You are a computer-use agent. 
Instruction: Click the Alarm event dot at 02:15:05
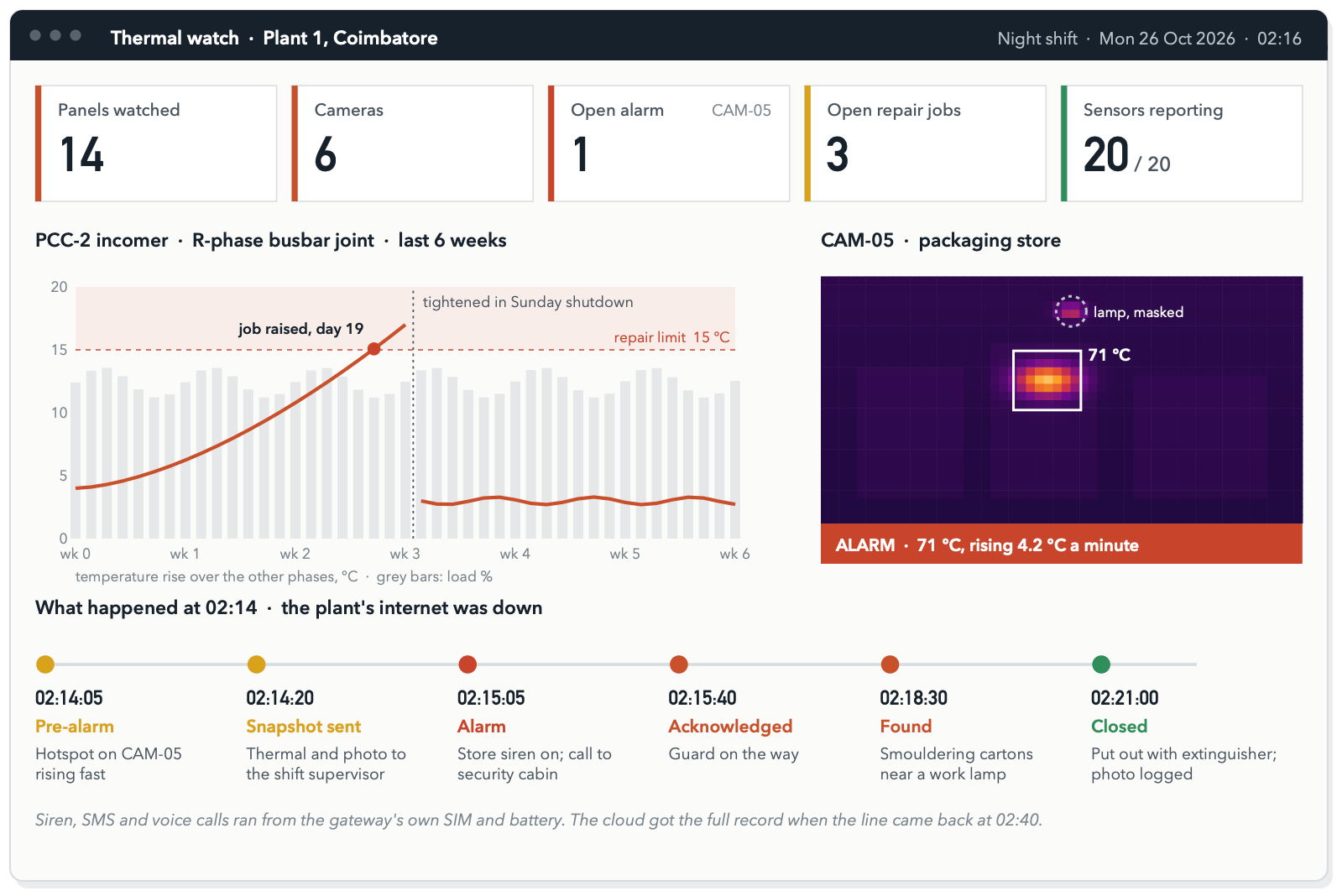tap(467, 664)
